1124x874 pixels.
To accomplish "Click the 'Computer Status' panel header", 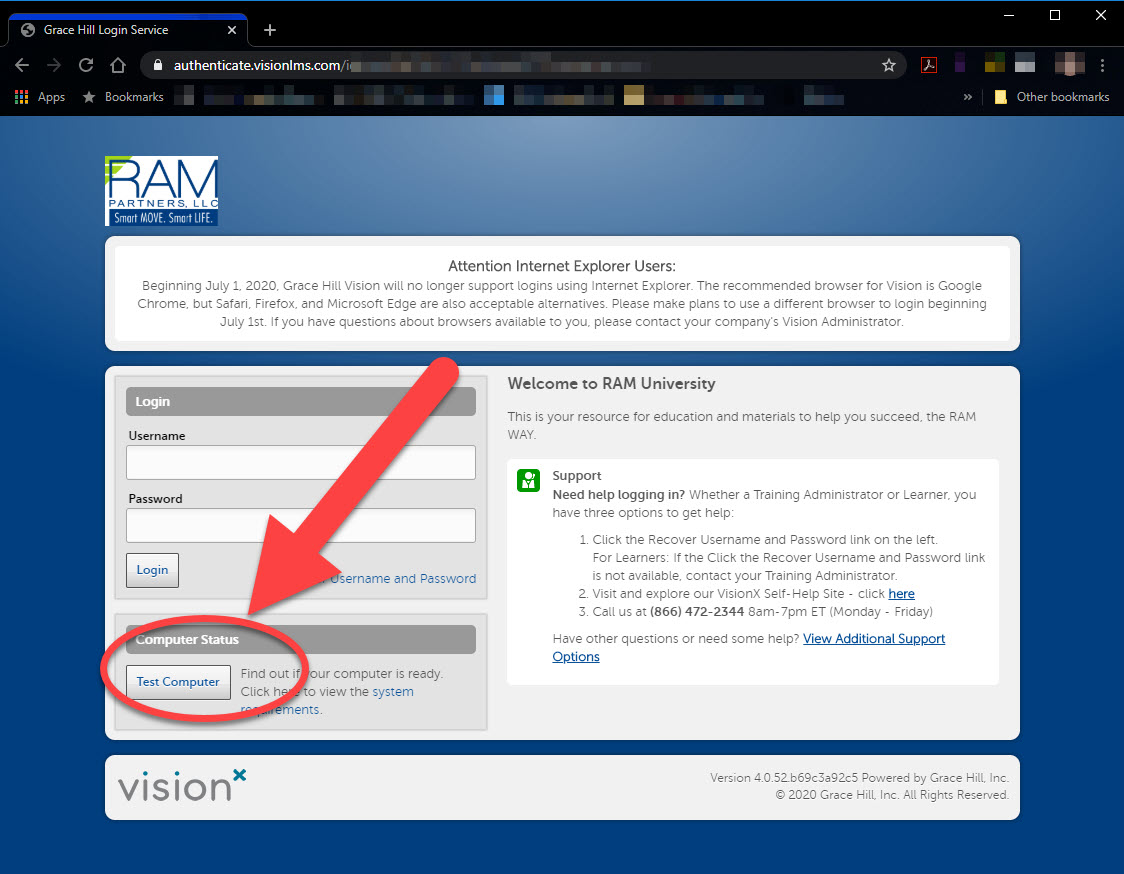I will coord(301,640).
